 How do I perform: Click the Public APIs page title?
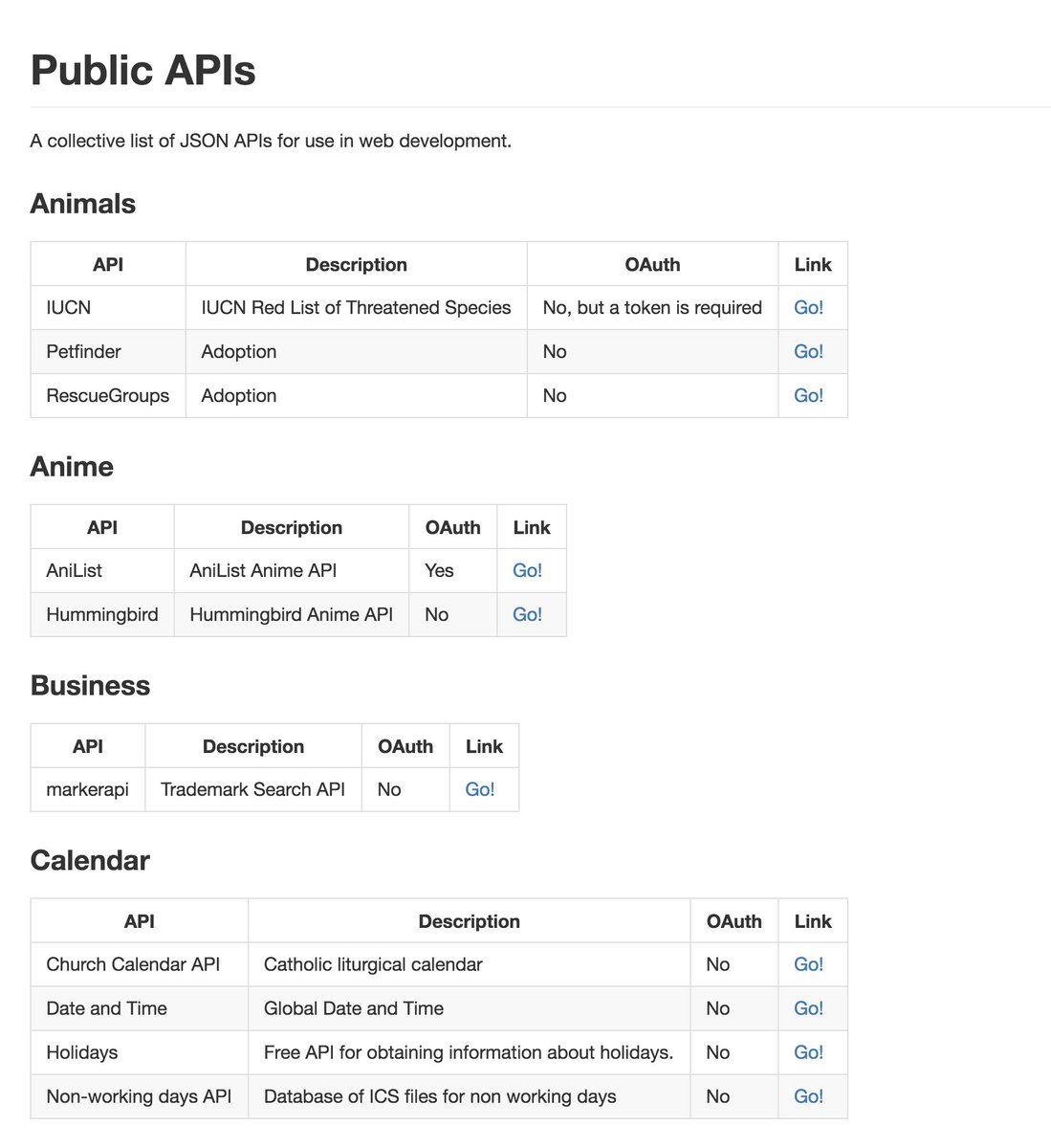coord(143,71)
